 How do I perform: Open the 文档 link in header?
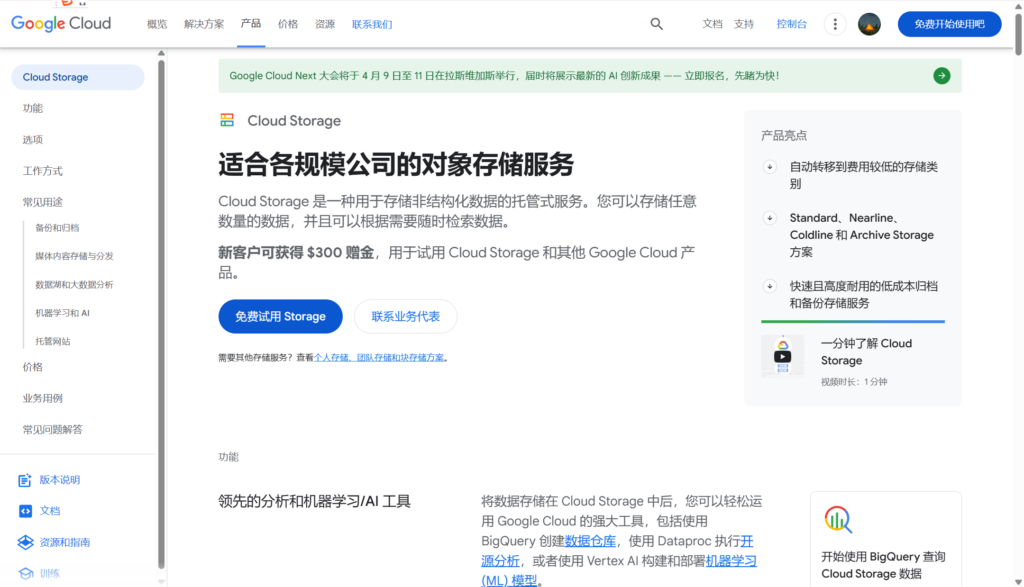click(712, 24)
